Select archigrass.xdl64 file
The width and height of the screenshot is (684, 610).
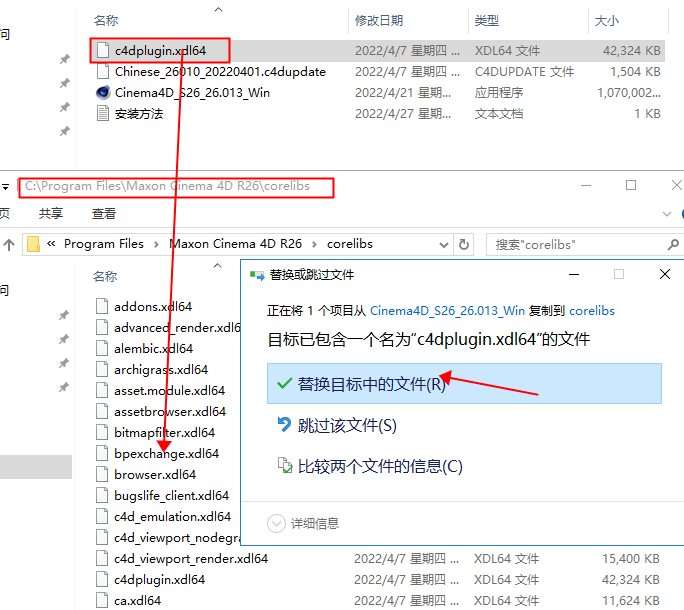tap(161, 370)
